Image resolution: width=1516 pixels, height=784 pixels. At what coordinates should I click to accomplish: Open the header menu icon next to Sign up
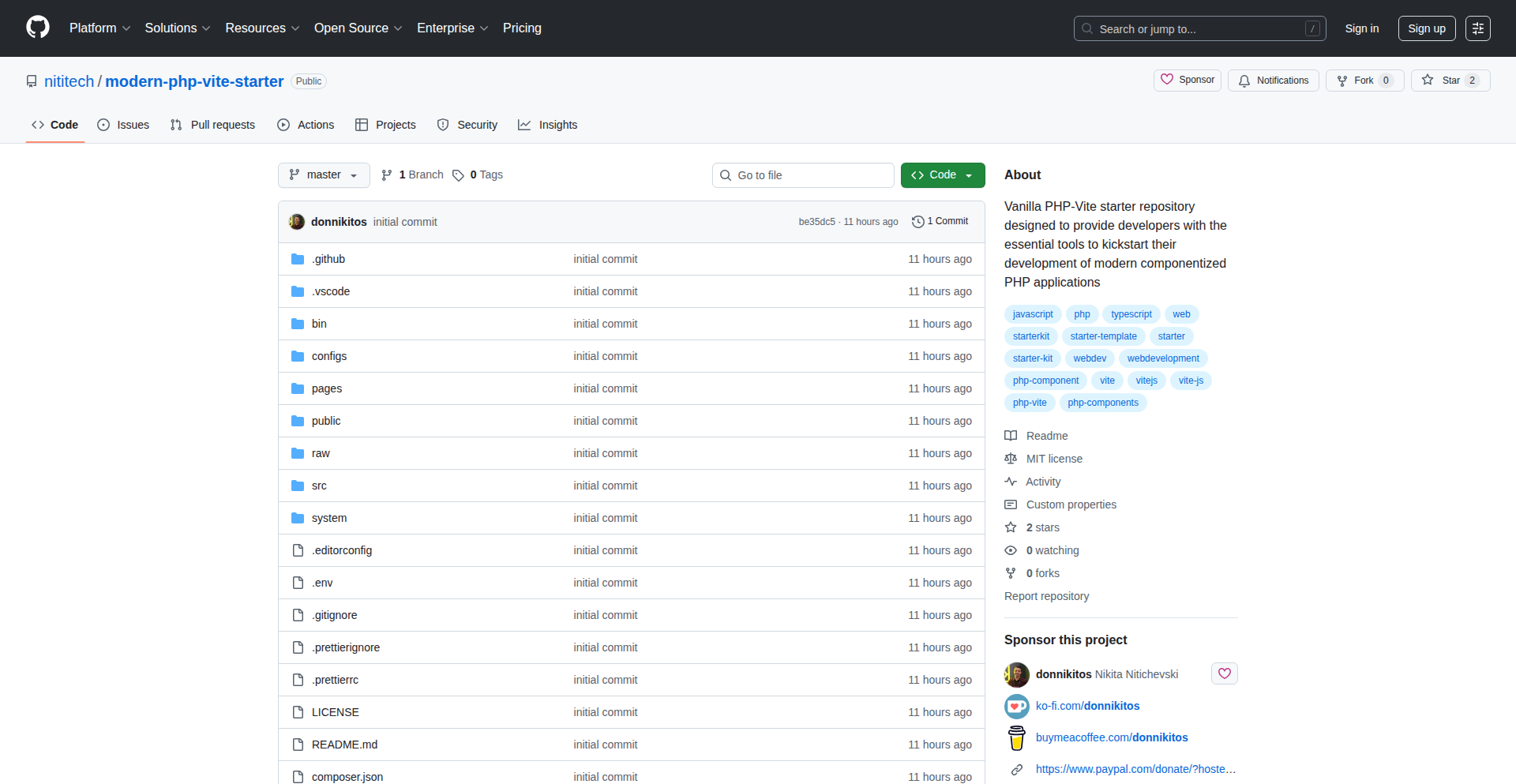click(x=1477, y=28)
